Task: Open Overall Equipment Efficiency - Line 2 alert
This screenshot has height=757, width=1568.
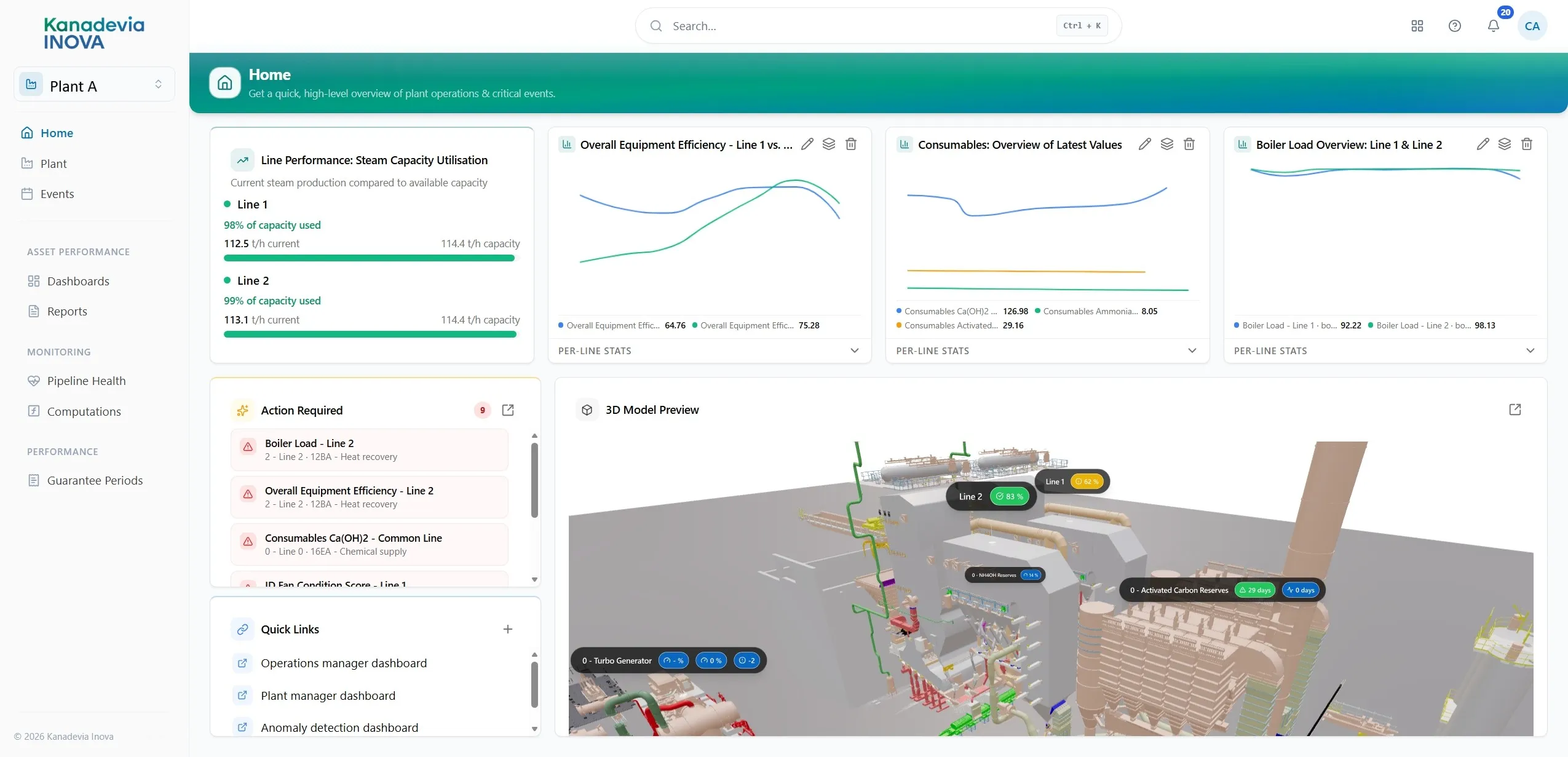Action: click(x=370, y=497)
